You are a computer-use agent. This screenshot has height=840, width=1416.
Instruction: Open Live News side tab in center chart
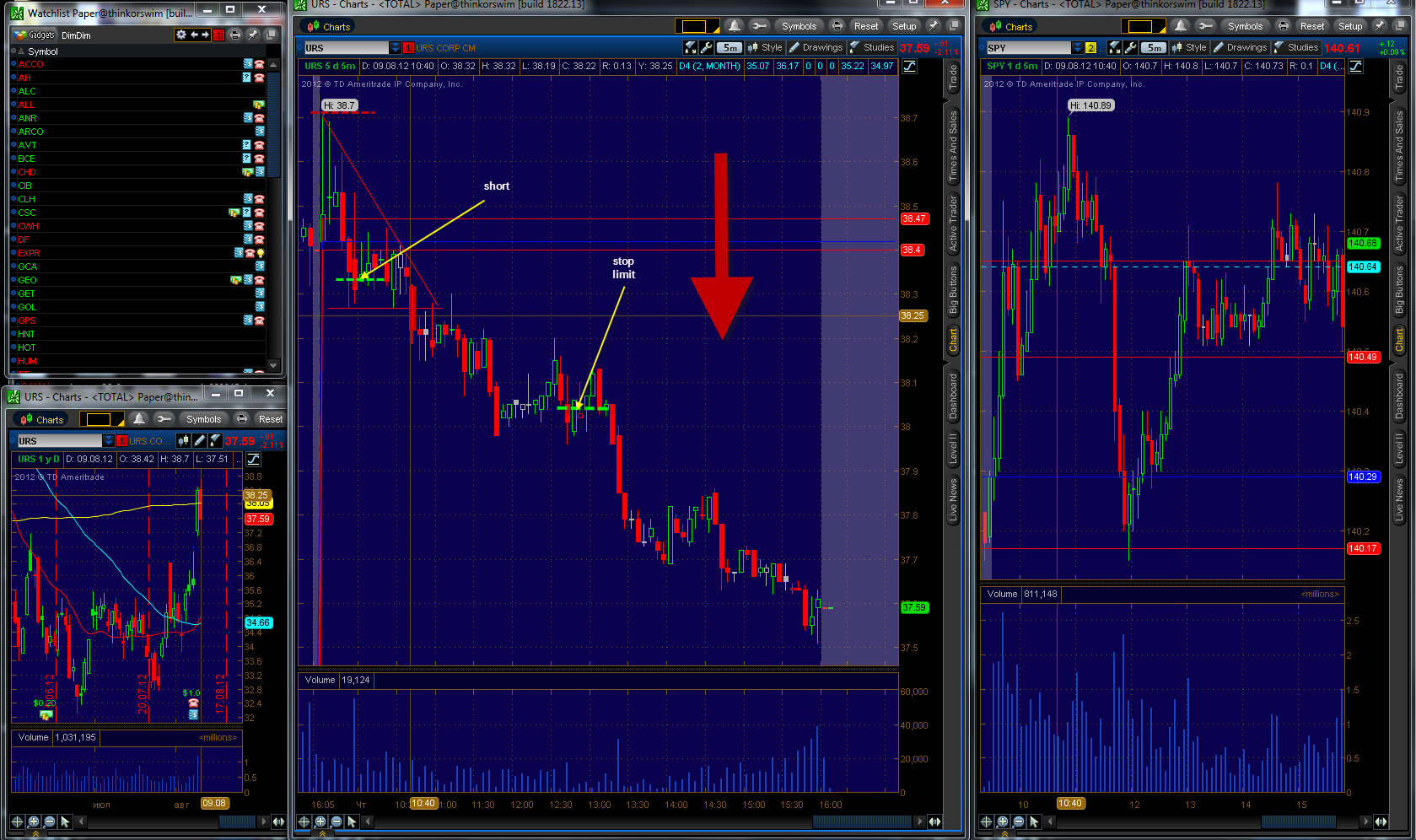(x=953, y=499)
